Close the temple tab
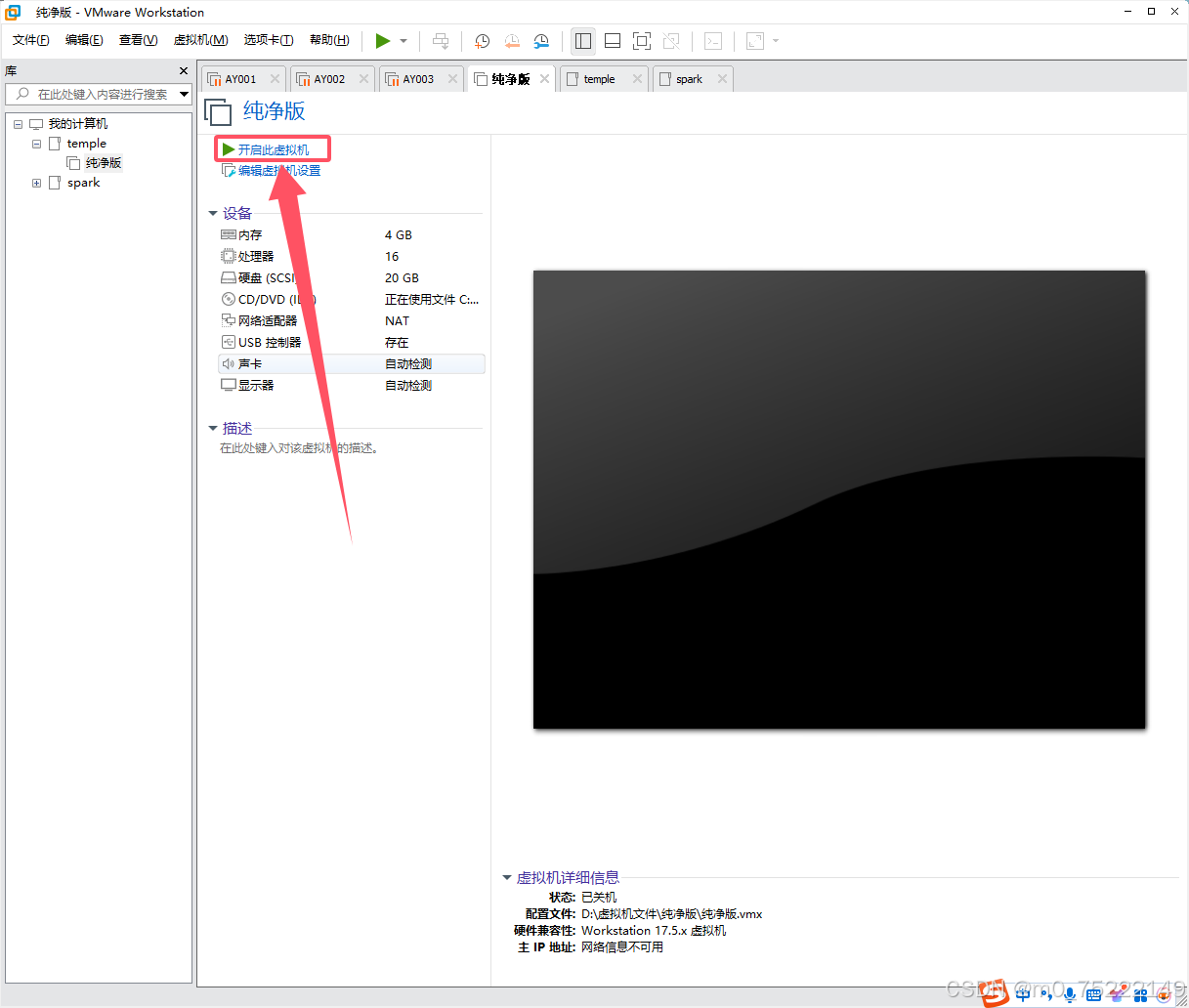This screenshot has height=1008, width=1189. [637, 79]
